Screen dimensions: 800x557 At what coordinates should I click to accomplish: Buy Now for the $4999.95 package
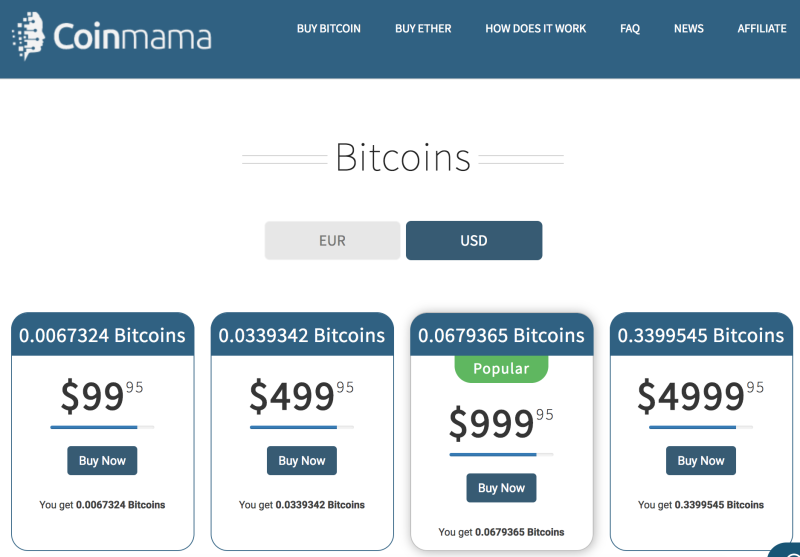pos(701,461)
